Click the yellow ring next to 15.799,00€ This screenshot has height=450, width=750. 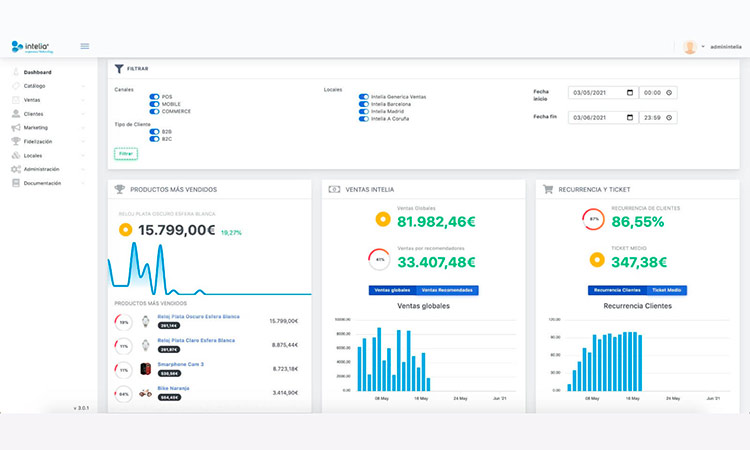click(125, 230)
